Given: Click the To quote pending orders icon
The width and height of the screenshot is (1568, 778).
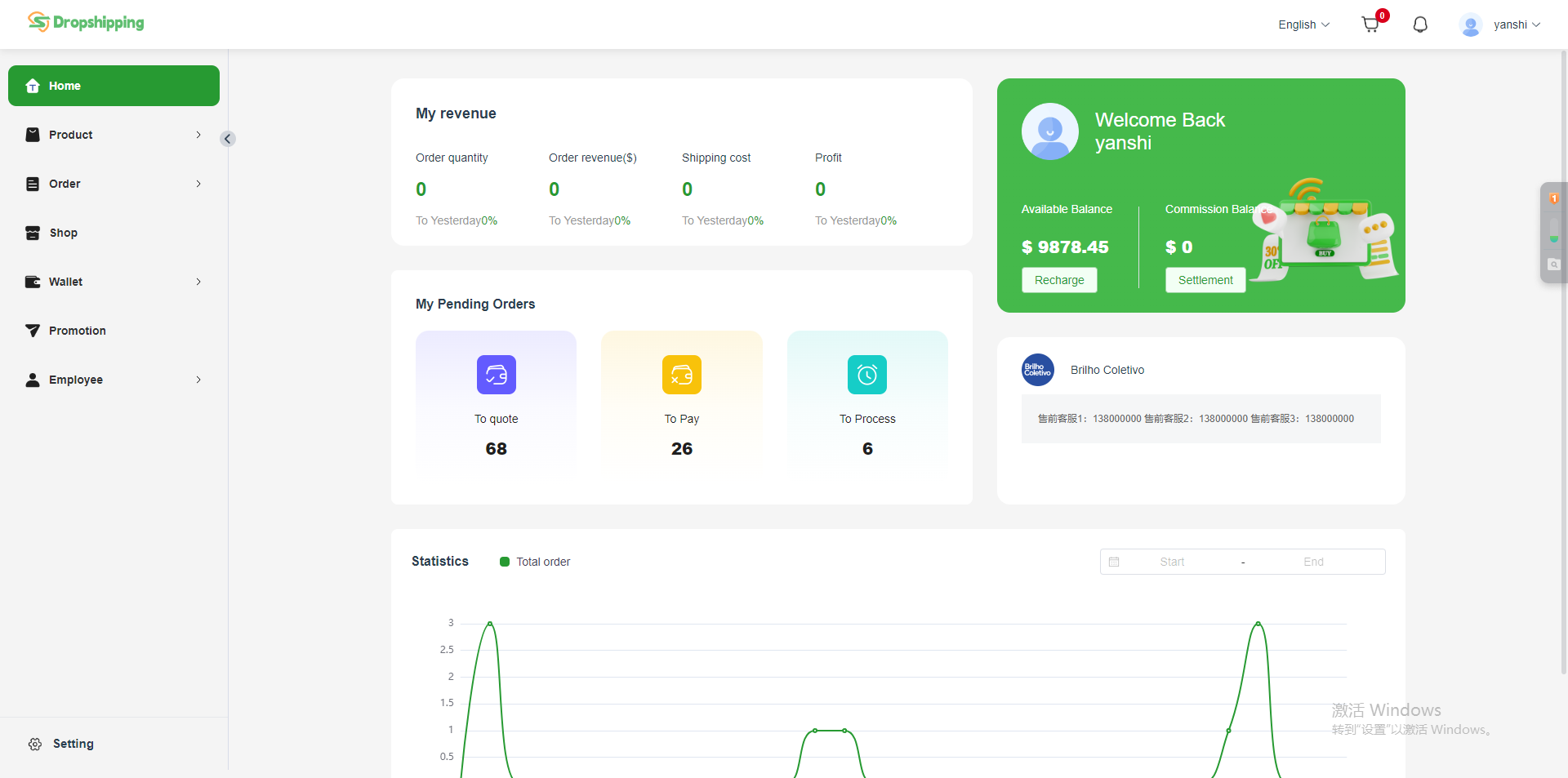Looking at the screenshot, I should click(496, 375).
